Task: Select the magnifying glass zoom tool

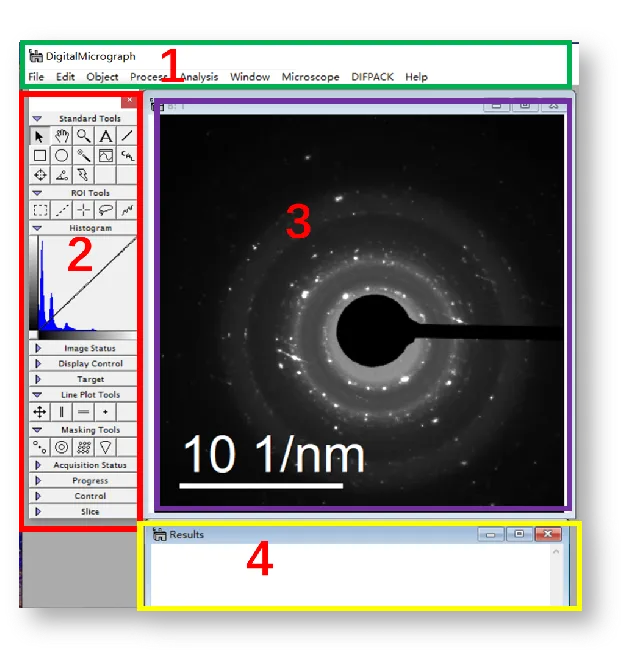Action: tap(84, 136)
